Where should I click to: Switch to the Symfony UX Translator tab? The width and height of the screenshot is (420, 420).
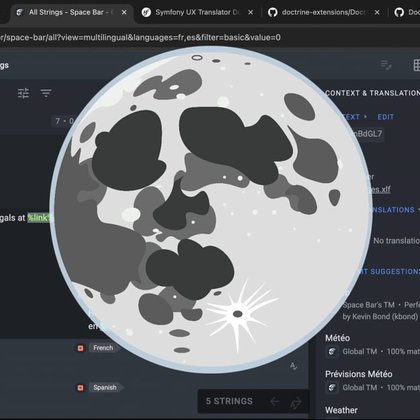(x=197, y=12)
